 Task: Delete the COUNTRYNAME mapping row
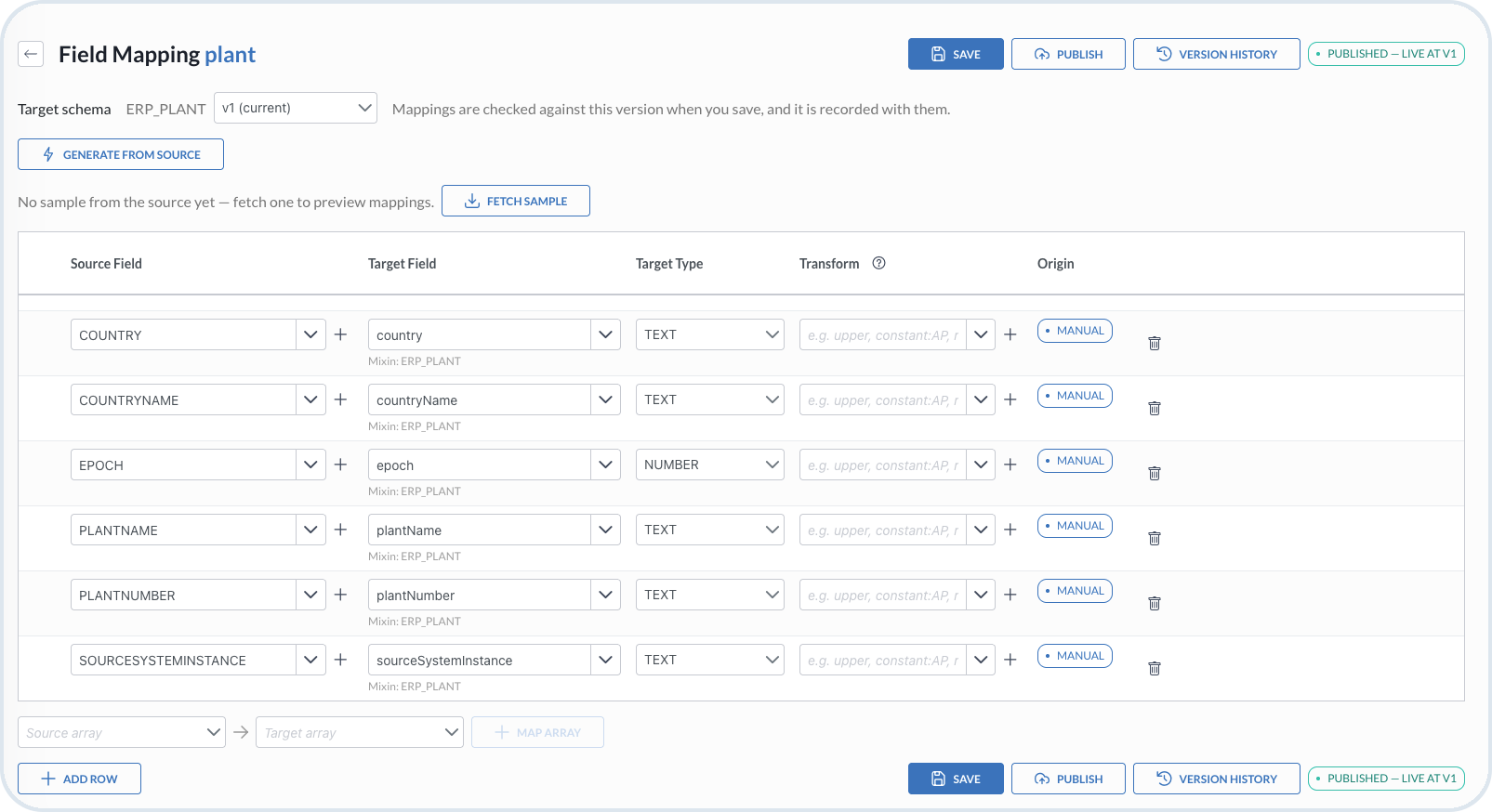coord(1155,408)
